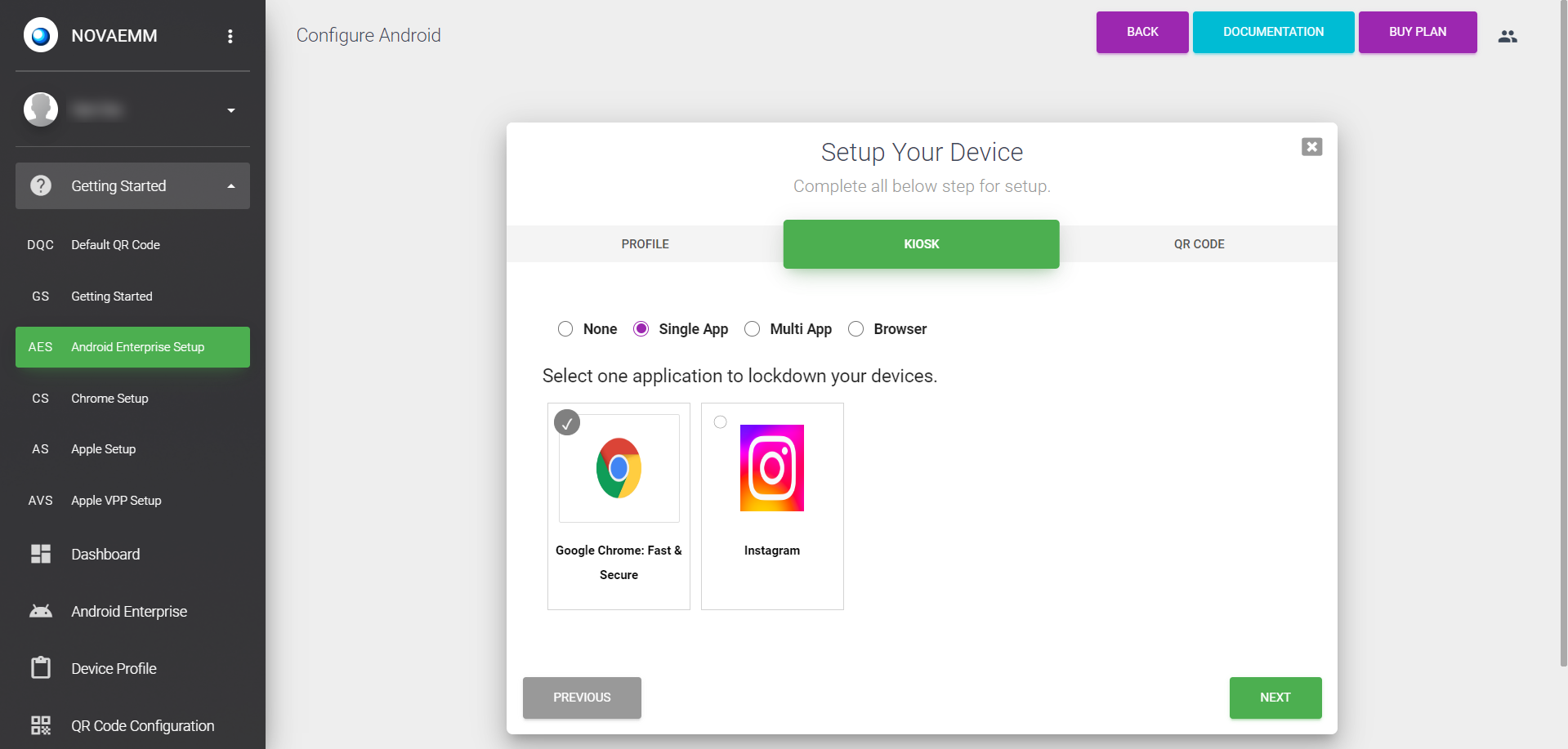Click the Google Chrome app icon

619,468
